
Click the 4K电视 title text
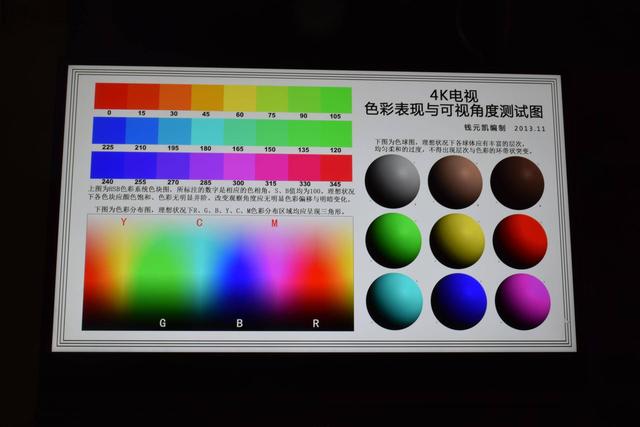[x=454, y=96]
